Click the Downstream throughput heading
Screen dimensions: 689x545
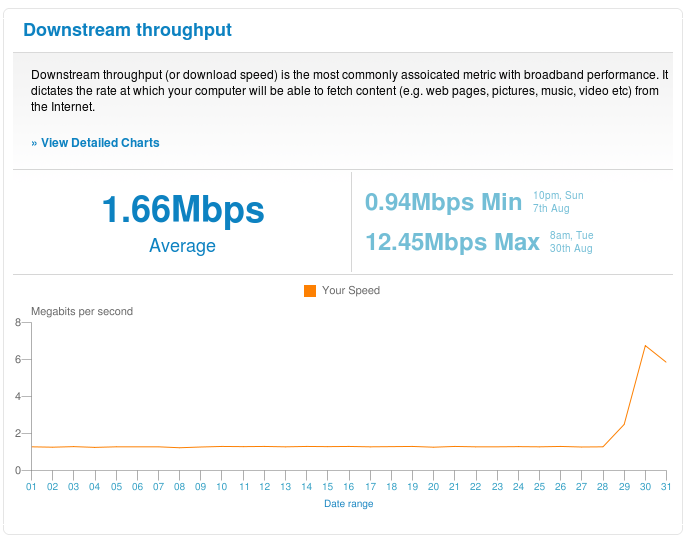[127, 30]
